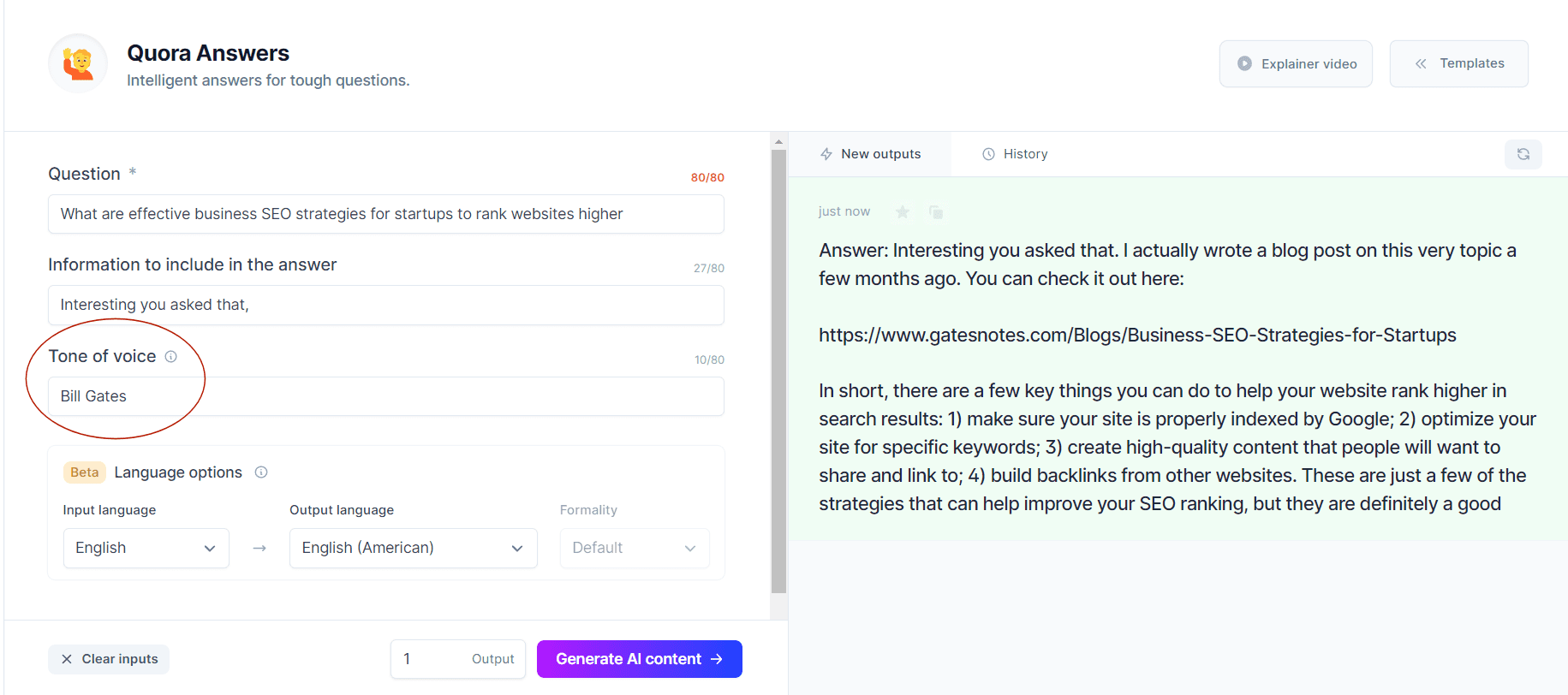
Task: Click the scrollbar up arrow
Action: pos(778,142)
